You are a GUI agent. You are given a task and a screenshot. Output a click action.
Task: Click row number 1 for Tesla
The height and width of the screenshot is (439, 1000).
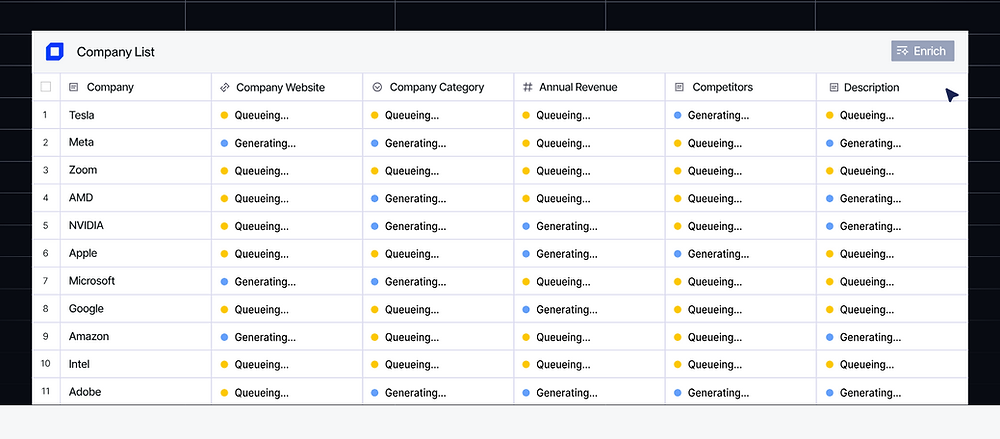pos(45,115)
